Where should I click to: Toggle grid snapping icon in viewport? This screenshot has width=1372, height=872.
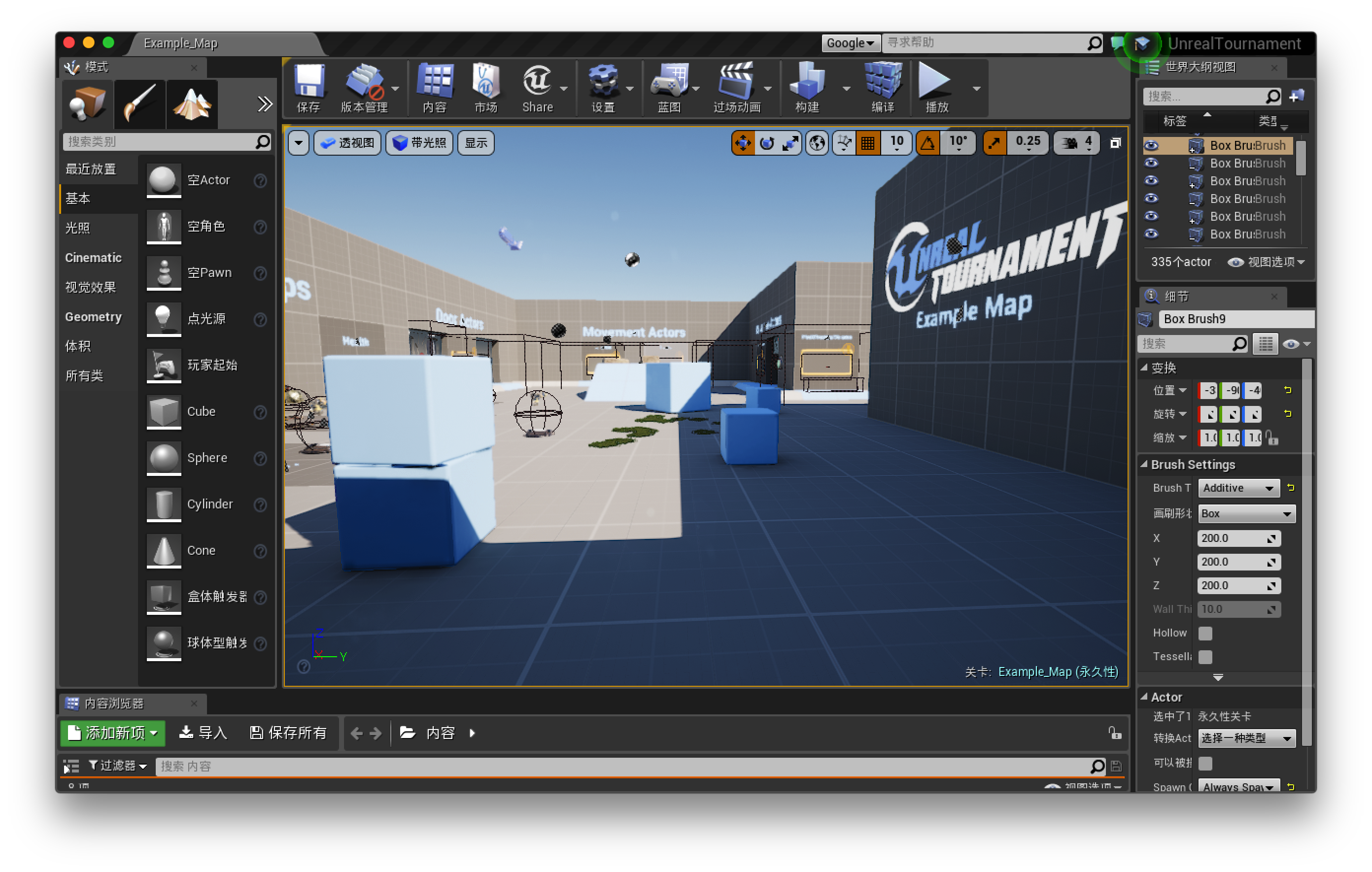[867, 143]
